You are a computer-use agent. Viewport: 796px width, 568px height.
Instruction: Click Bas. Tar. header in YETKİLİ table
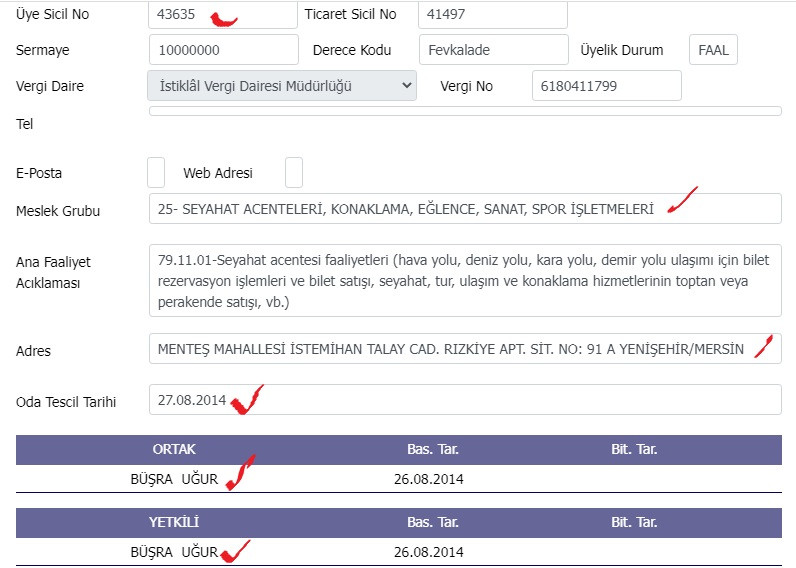[433, 522]
